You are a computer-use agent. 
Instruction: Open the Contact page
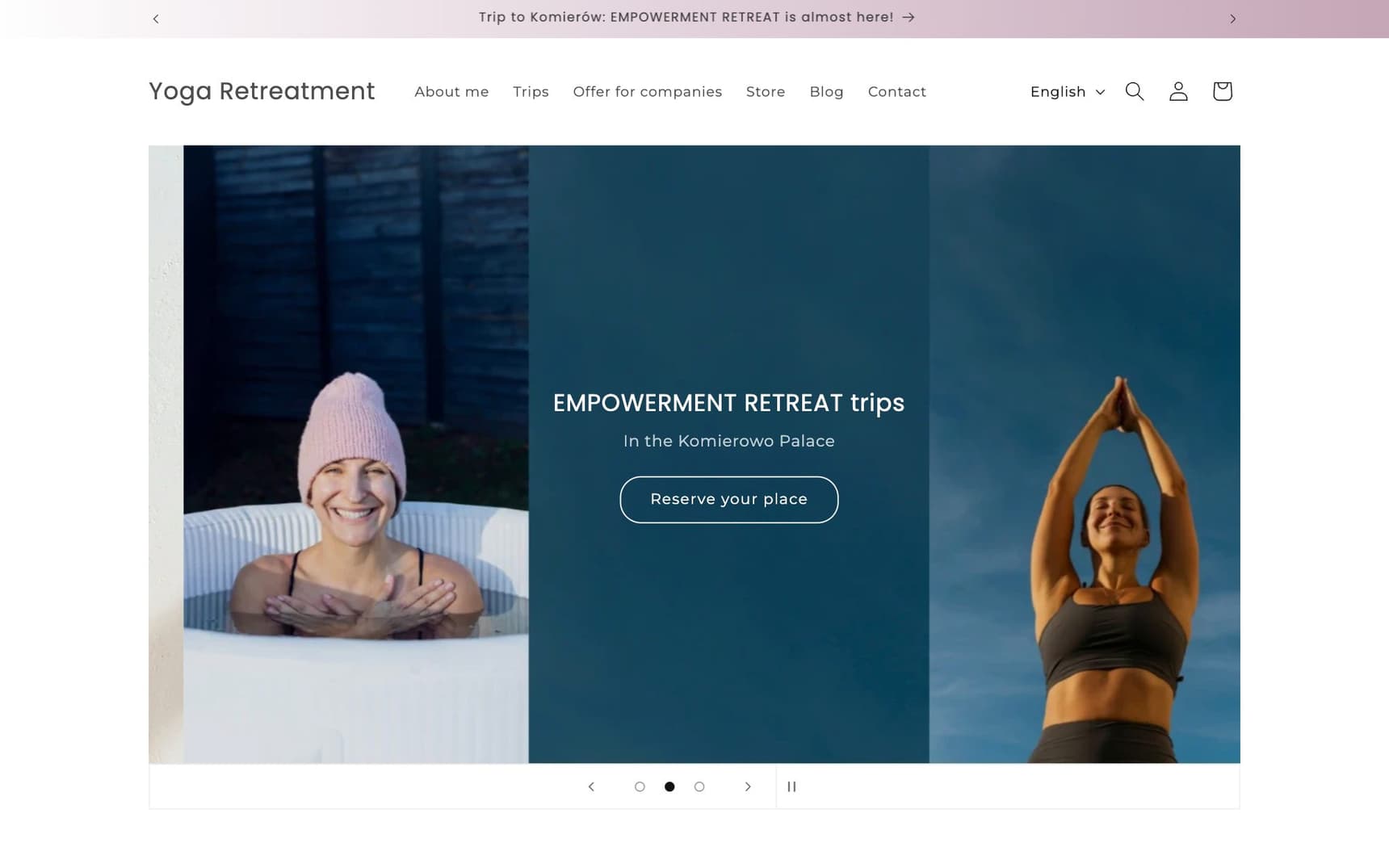[897, 92]
